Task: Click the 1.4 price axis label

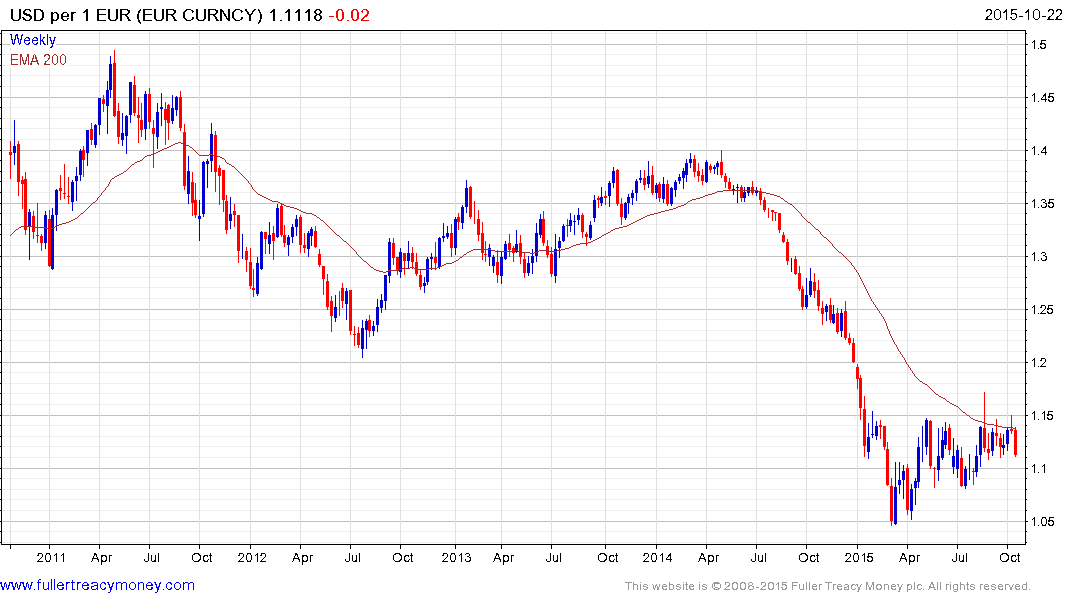Action: click(x=1039, y=151)
